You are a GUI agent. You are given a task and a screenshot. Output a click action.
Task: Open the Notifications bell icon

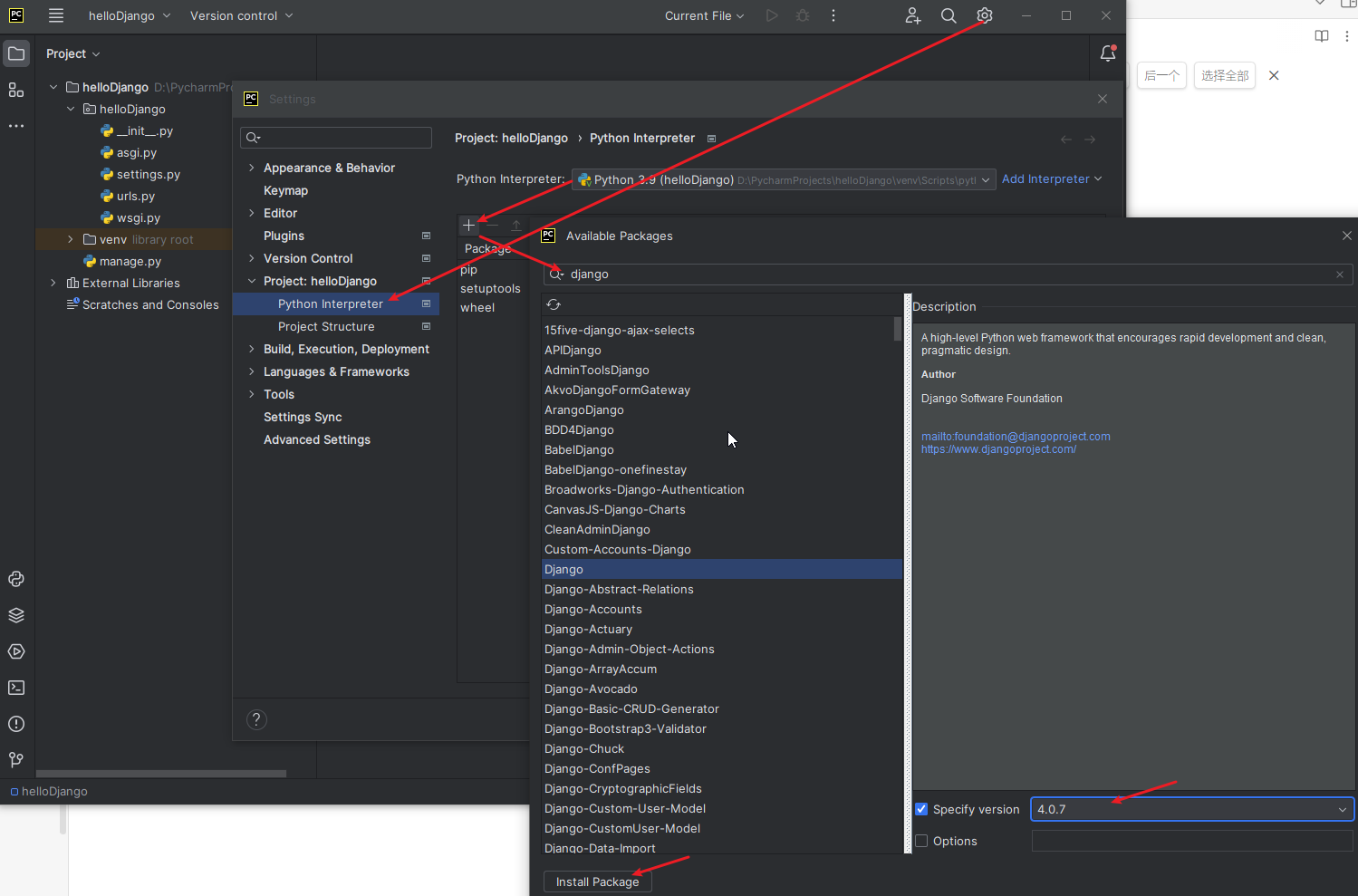1107,54
